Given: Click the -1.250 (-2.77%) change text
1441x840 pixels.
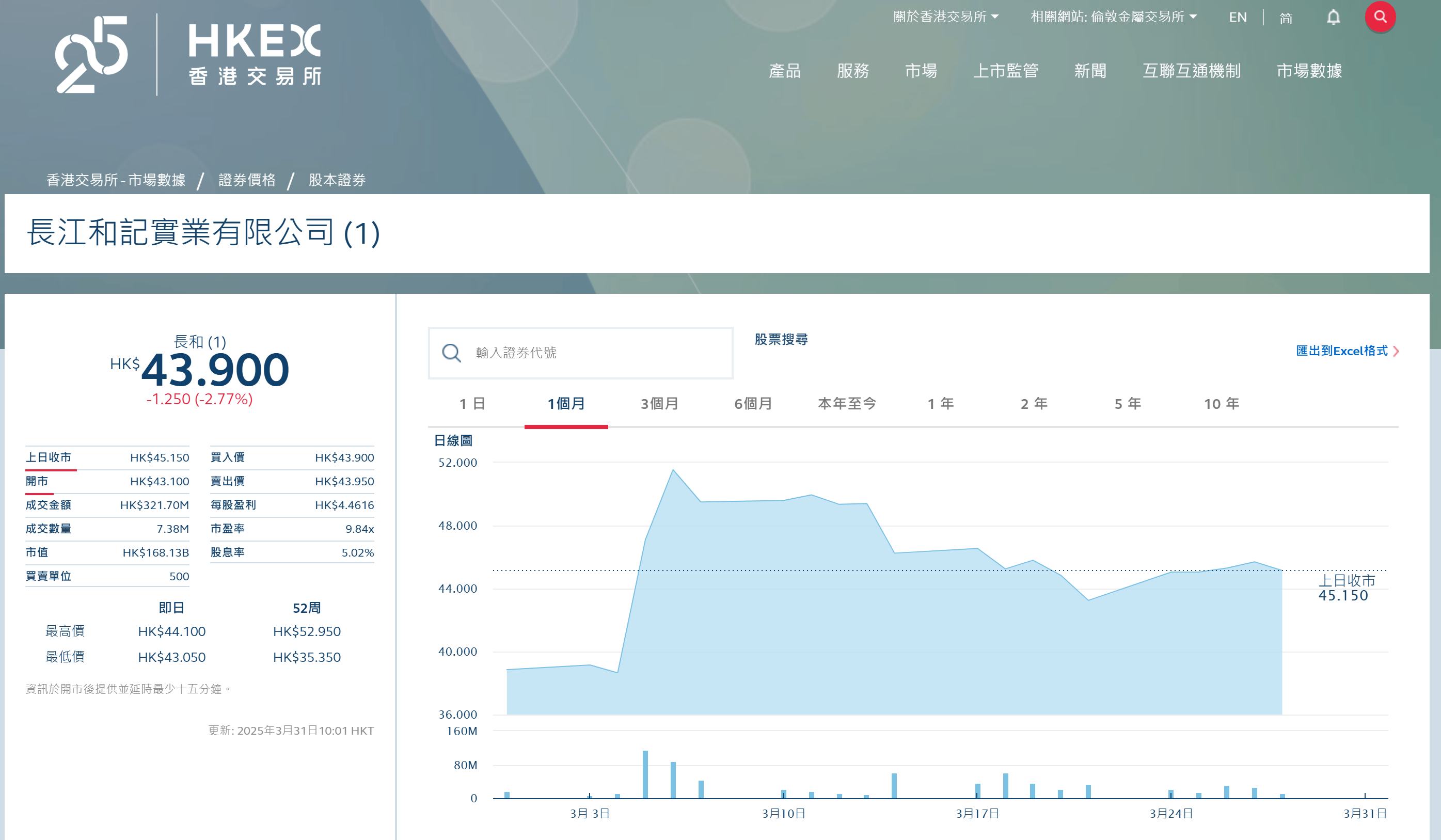Looking at the screenshot, I should 199,399.
